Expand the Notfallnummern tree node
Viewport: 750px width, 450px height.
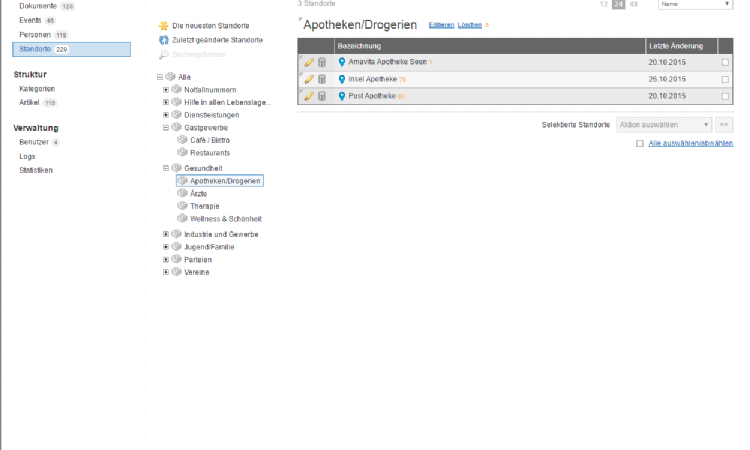click(166, 90)
